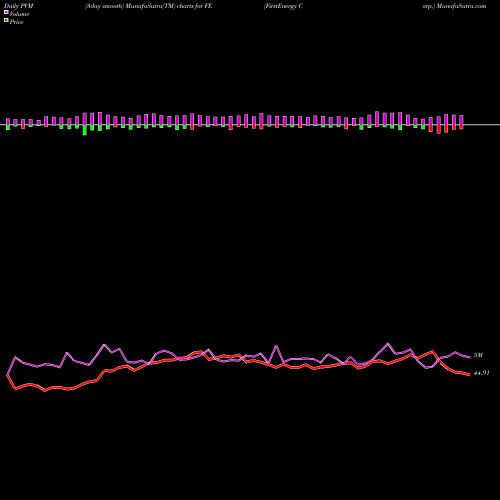The height and width of the screenshot is (500, 500).
Task: Click the magenta Volume legend swatch
Action: [x=6, y=13]
